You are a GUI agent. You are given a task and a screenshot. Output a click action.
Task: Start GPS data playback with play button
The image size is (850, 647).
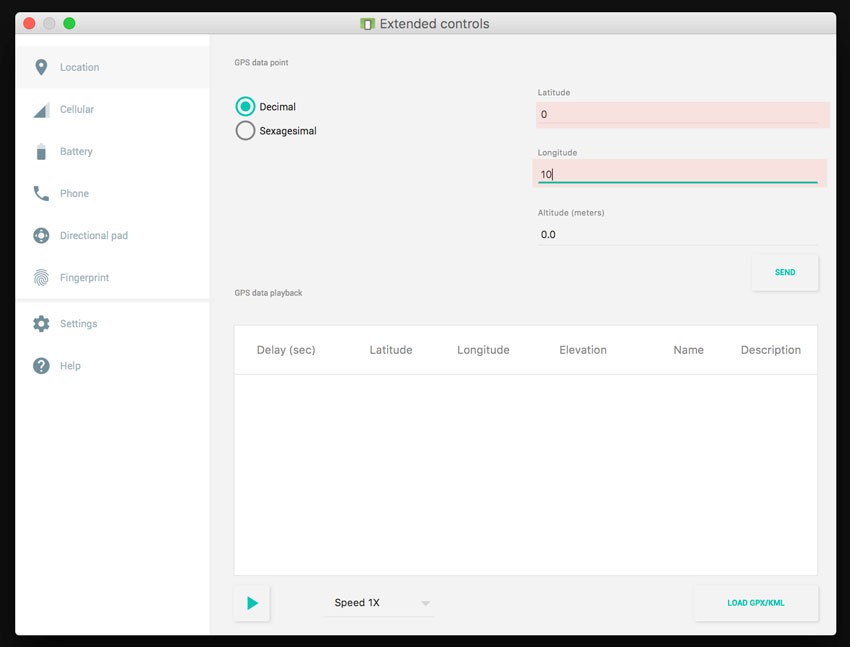[x=252, y=603]
